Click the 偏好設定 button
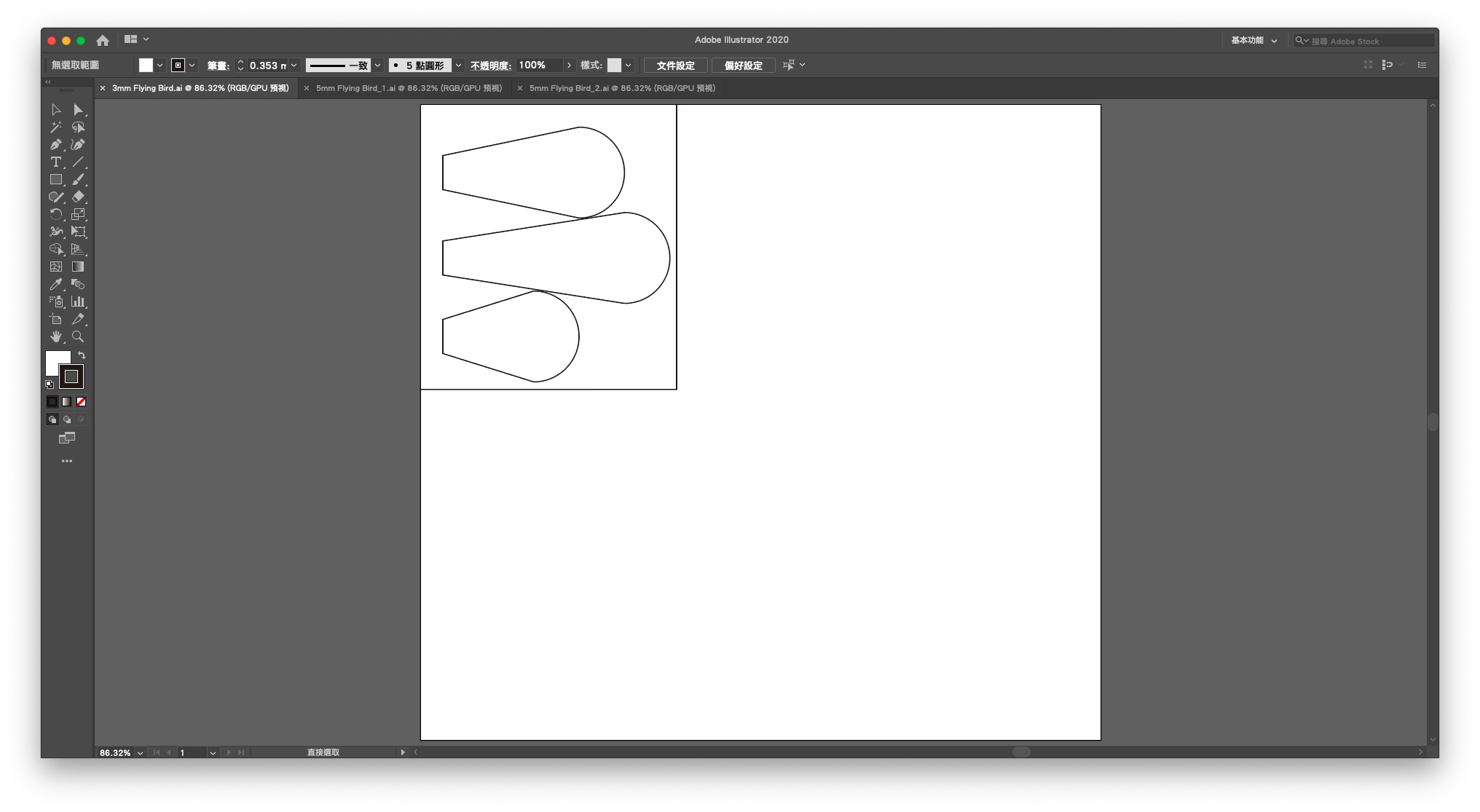This screenshot has width=1480, height=812. 743,66
